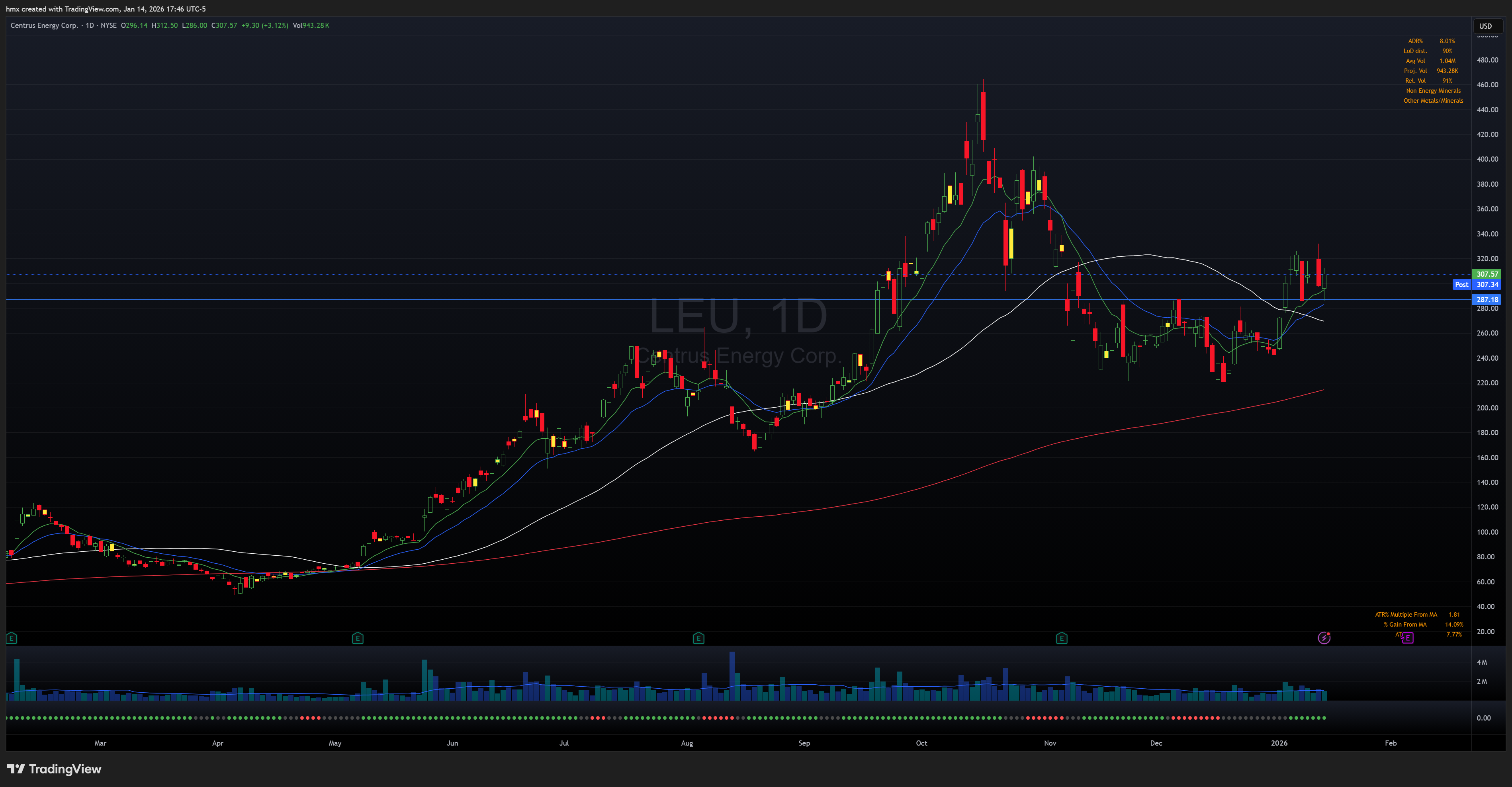Click the blue 287.18 horizontal line label
The width and height of the screenshot is (1512, 787).
[x=1486, y=299]
